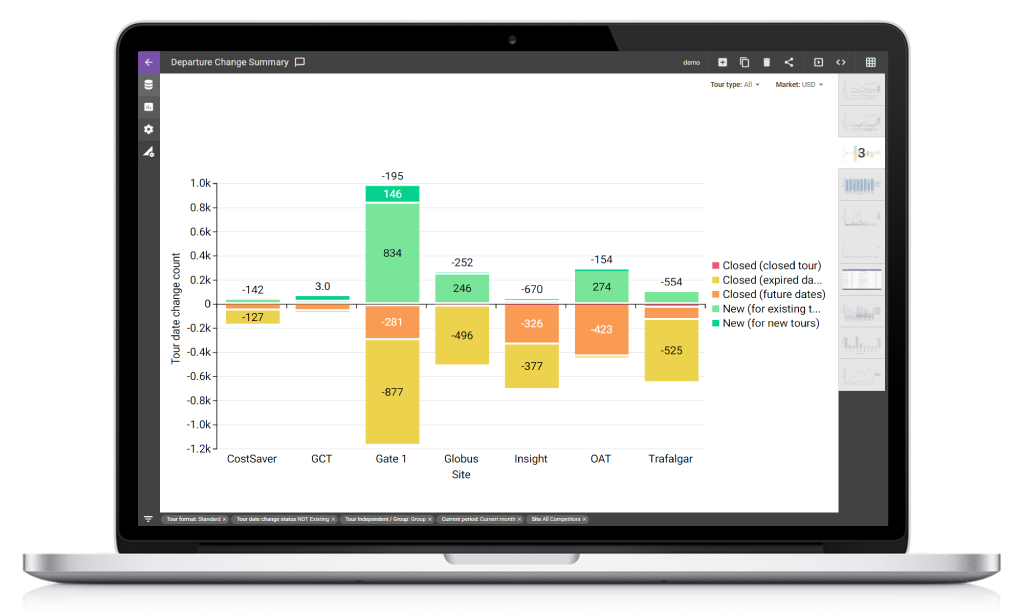The image size is (1024, 614).
Task: Select the second slide thumbnail
Action: pos(861,121)
